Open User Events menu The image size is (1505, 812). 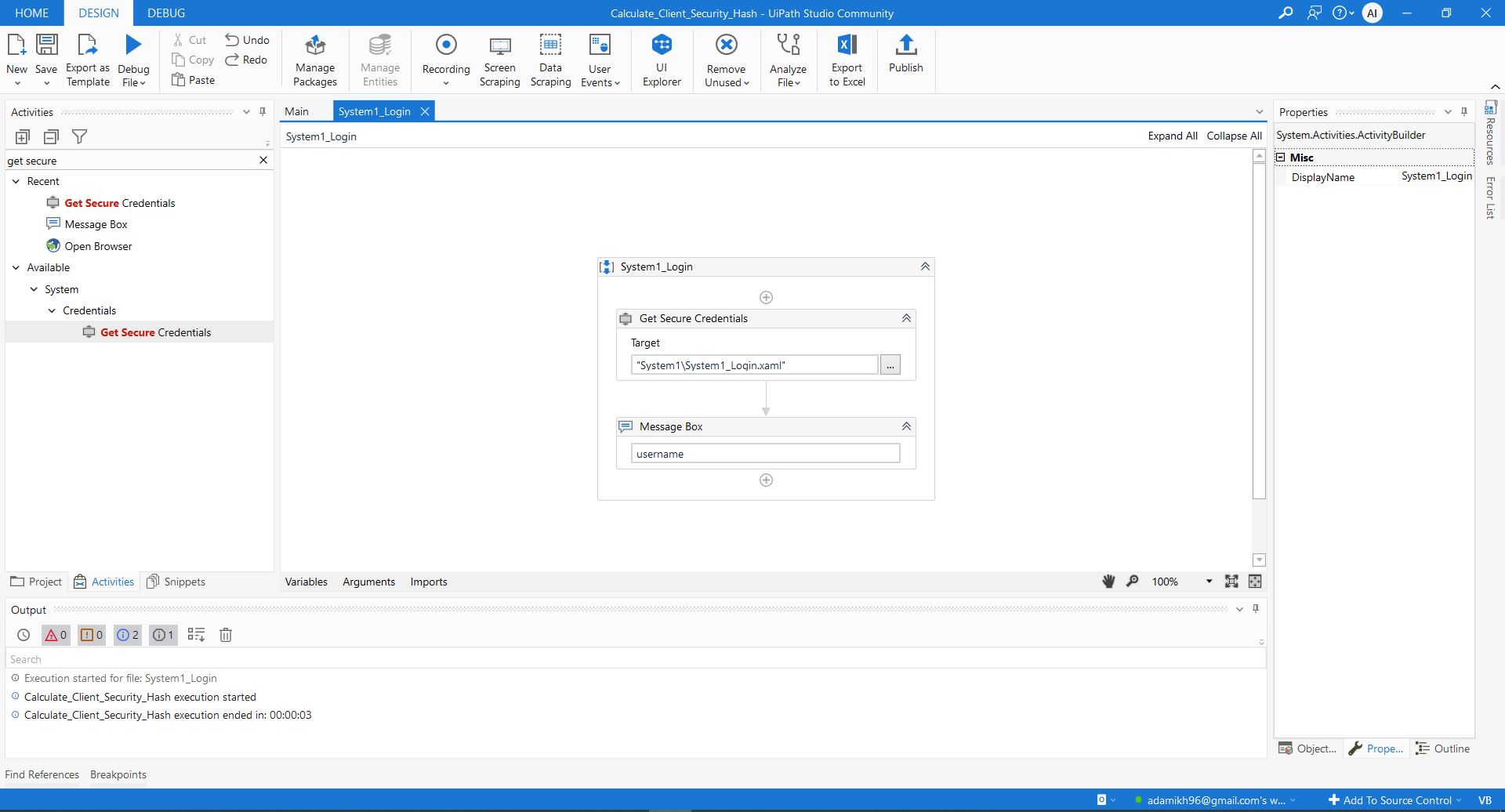point(600,60)
